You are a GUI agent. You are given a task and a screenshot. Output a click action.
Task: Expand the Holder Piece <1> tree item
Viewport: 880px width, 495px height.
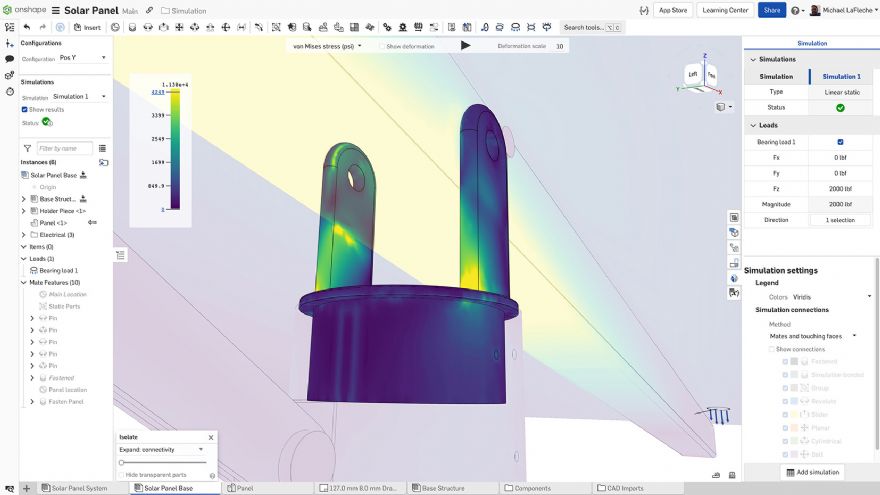pos(24,211)
